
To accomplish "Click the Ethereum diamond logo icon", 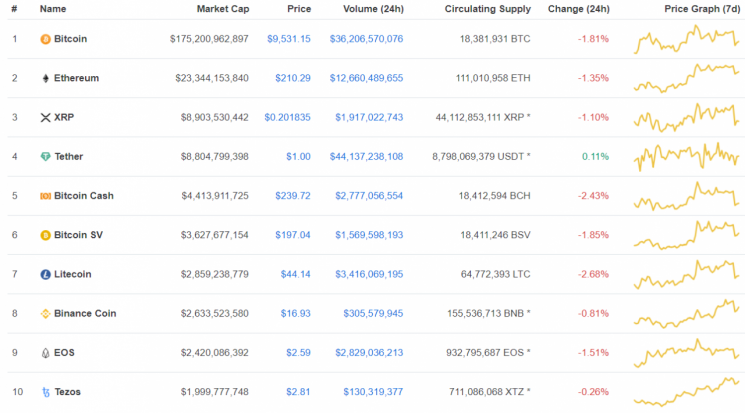I will [46, 78].
